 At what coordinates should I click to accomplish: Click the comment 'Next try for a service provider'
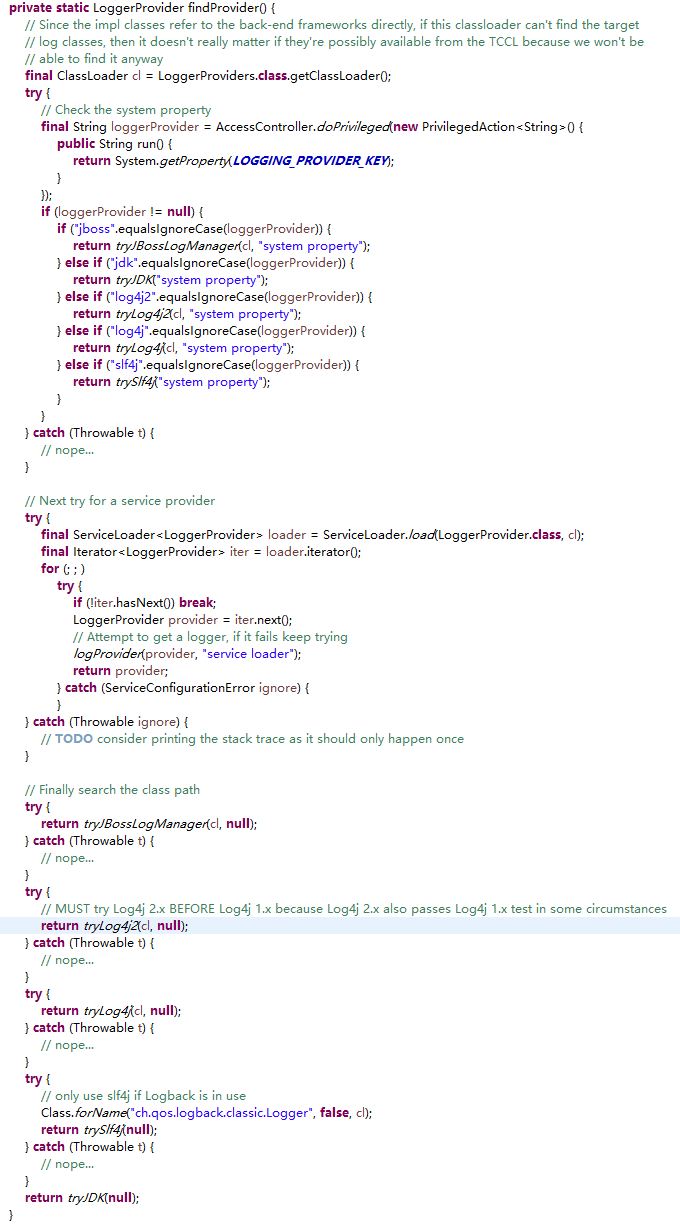(x=120, y=501)
